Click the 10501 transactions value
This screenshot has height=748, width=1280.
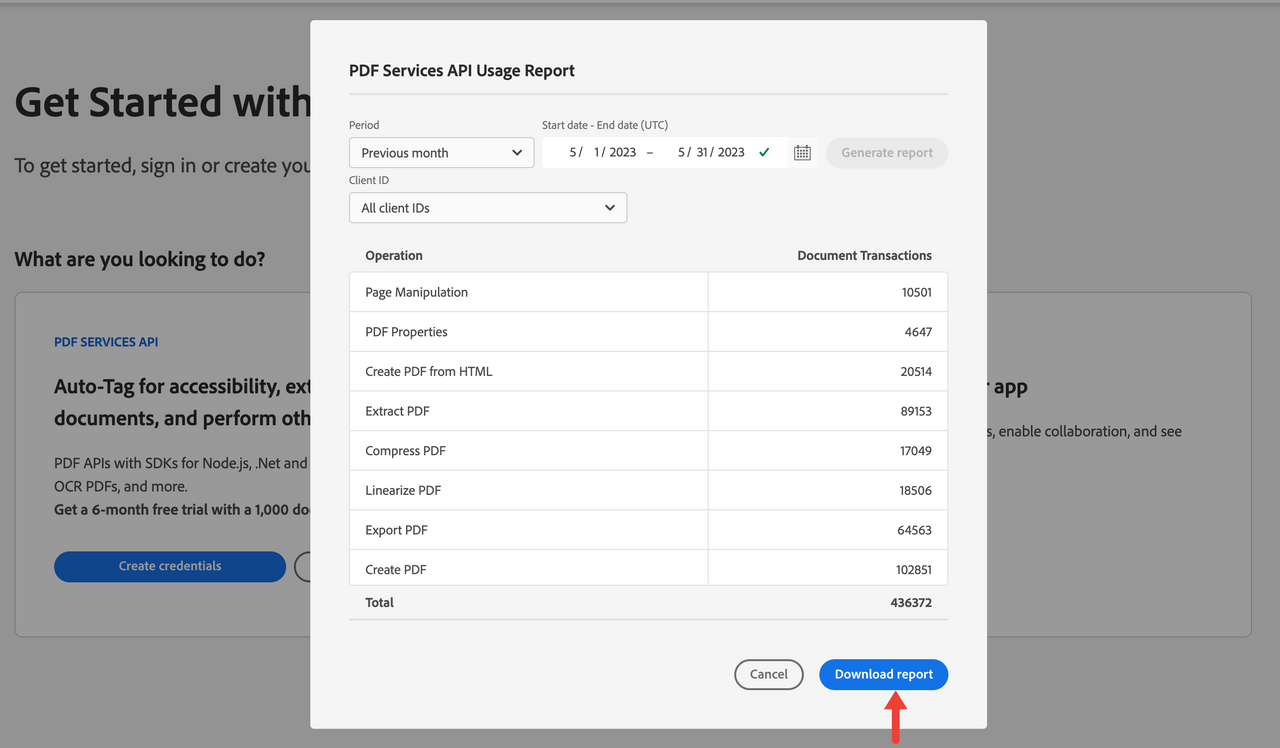point(916,292)
